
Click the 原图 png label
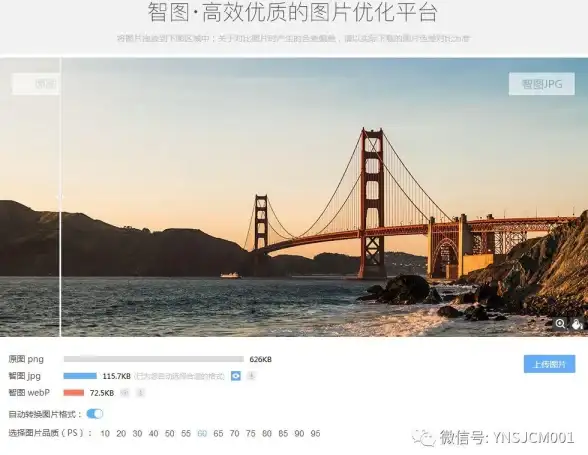point(26,359)
